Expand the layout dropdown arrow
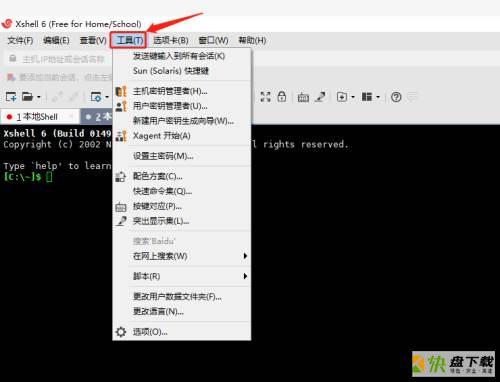The image size is (500, 382). pos(378,97)
